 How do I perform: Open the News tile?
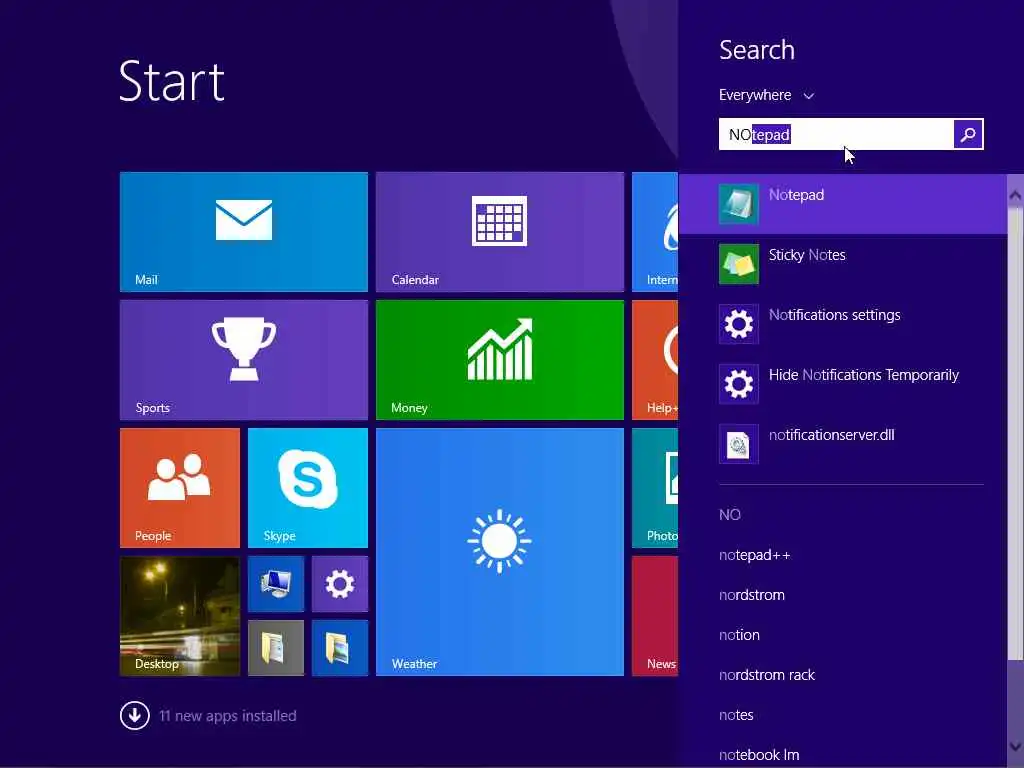655,616
